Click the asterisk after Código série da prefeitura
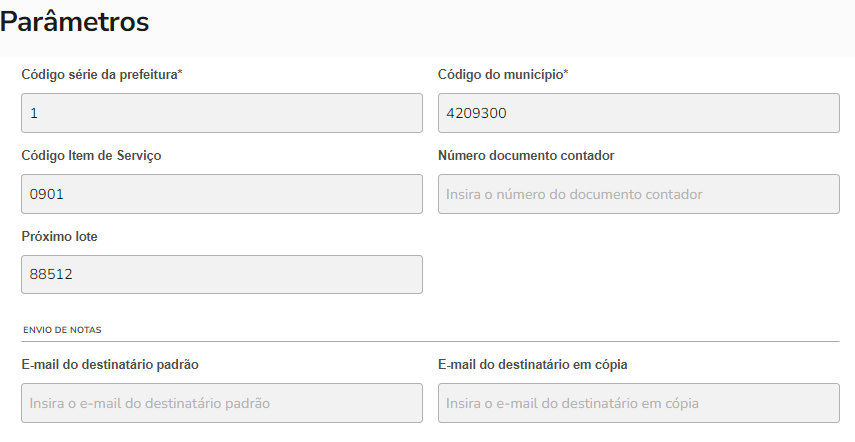 pyautogui.click(x=180, y=74)
